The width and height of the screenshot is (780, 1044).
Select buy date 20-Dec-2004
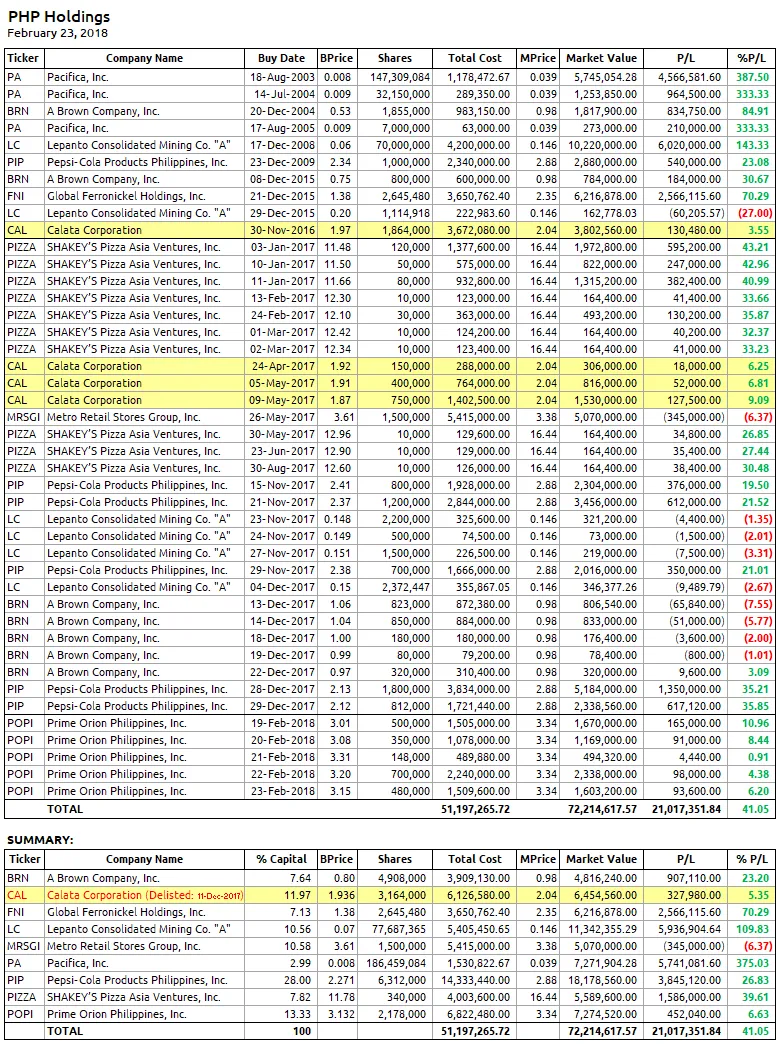tap(282, 111)
